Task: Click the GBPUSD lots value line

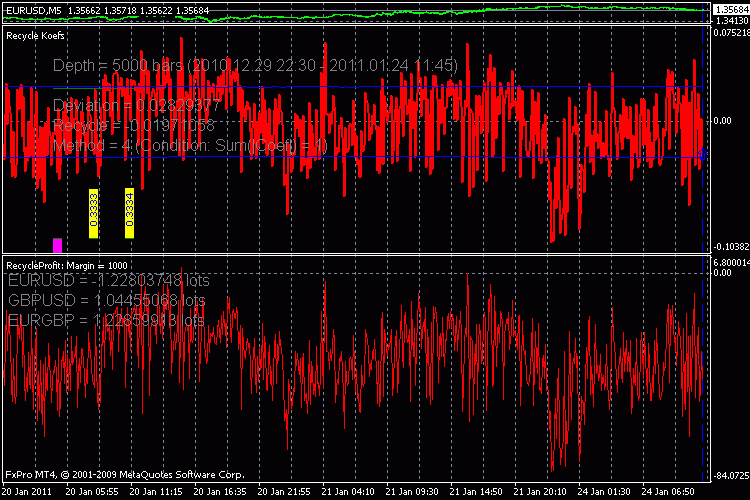Action: [106, 300]
